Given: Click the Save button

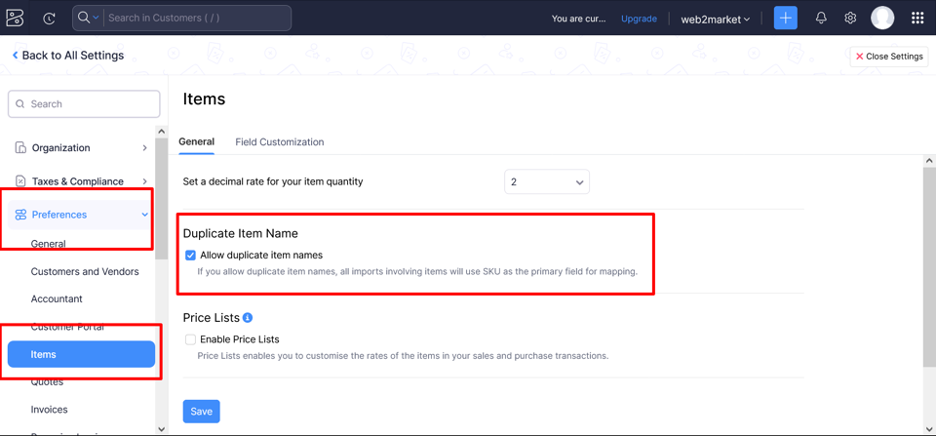Looking at the screenshot, I should [201, 411].
